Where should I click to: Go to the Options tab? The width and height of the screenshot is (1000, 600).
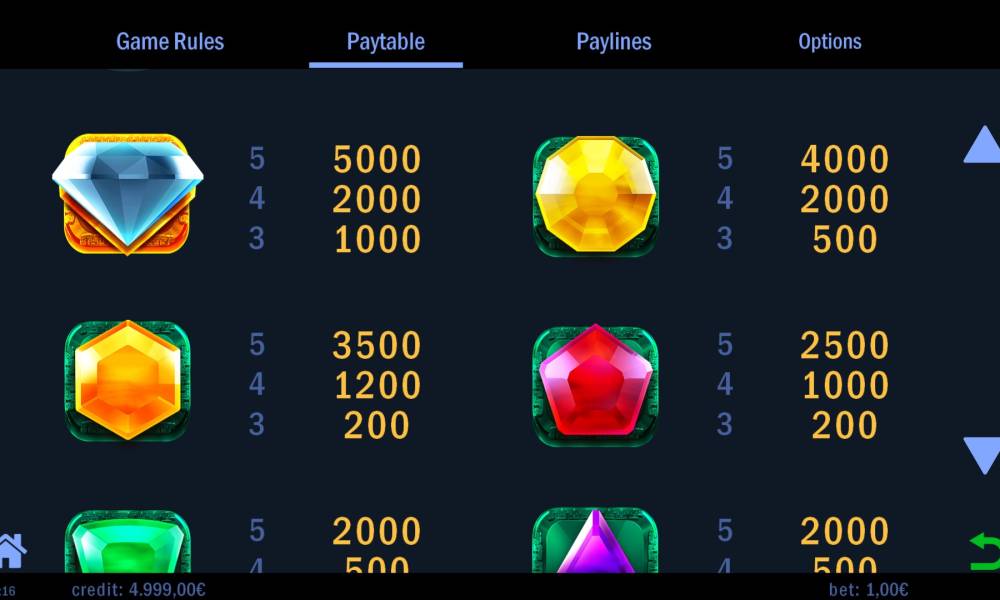click(830, 41)
